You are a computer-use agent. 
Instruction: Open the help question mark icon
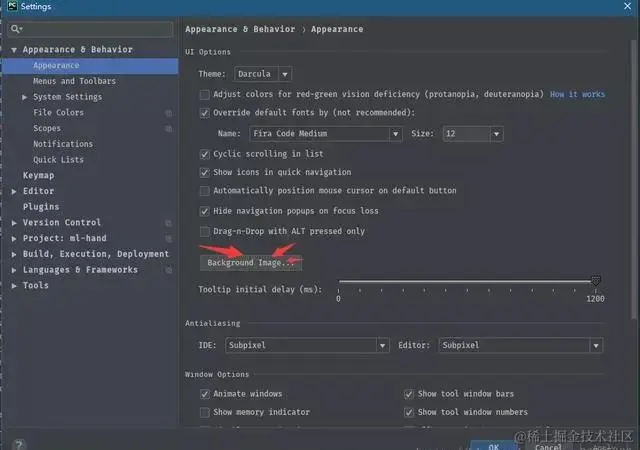pyautogui.click(x=19, y=444)
